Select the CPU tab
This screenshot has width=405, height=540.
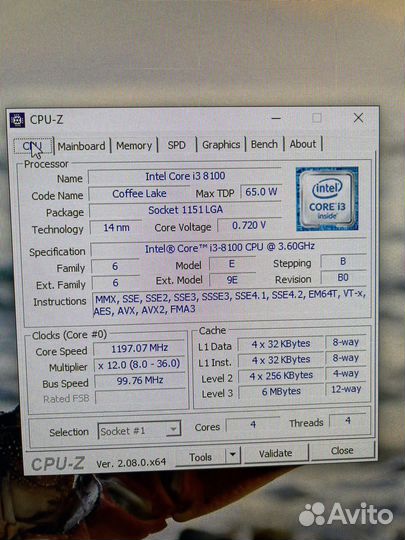[33, 146]
